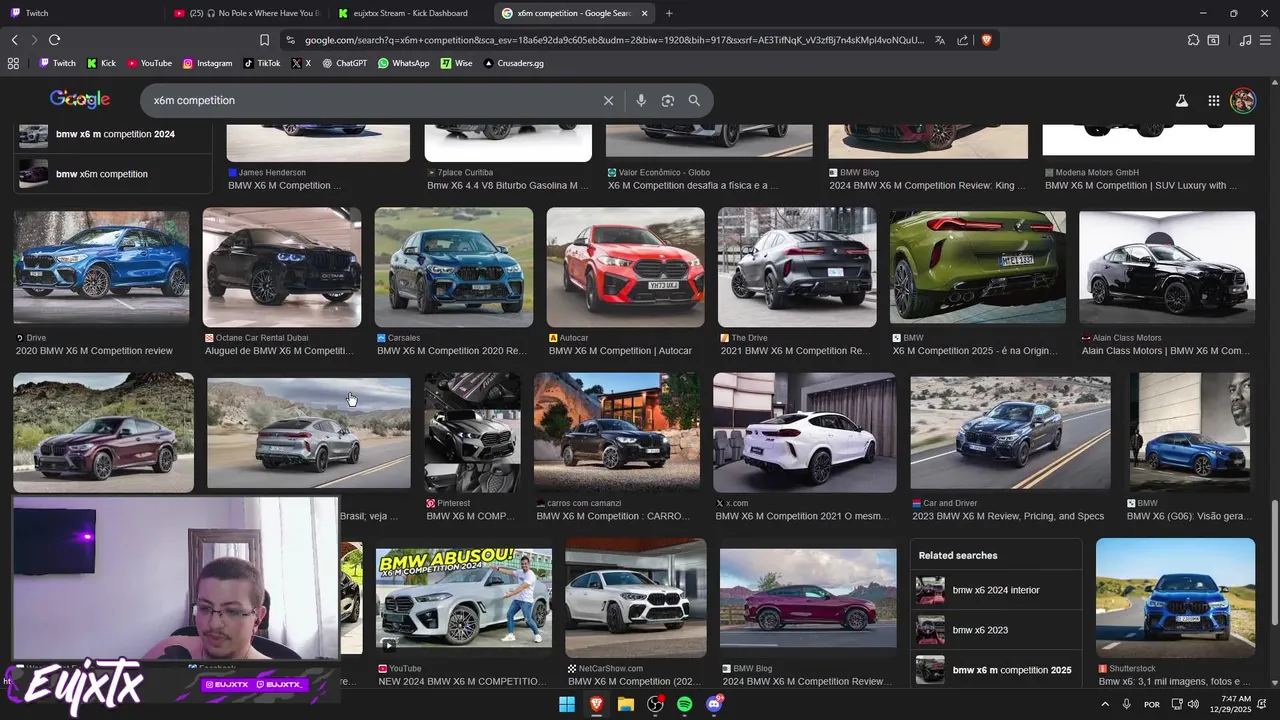Open the white X6 M x.com image
This screenshot has width=1280, height=720.
coord(805,433)
